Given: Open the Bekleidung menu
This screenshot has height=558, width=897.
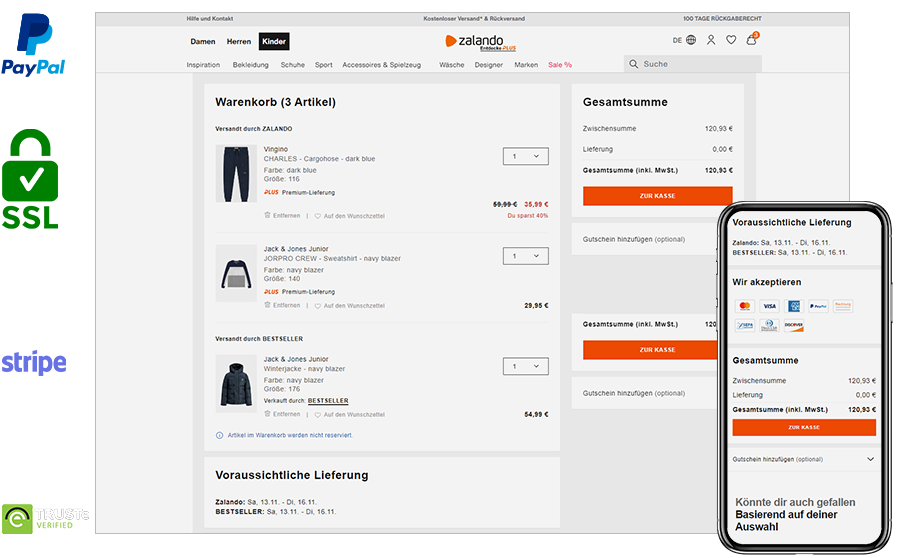Looking at the screenshot, I should coord(251,65).
